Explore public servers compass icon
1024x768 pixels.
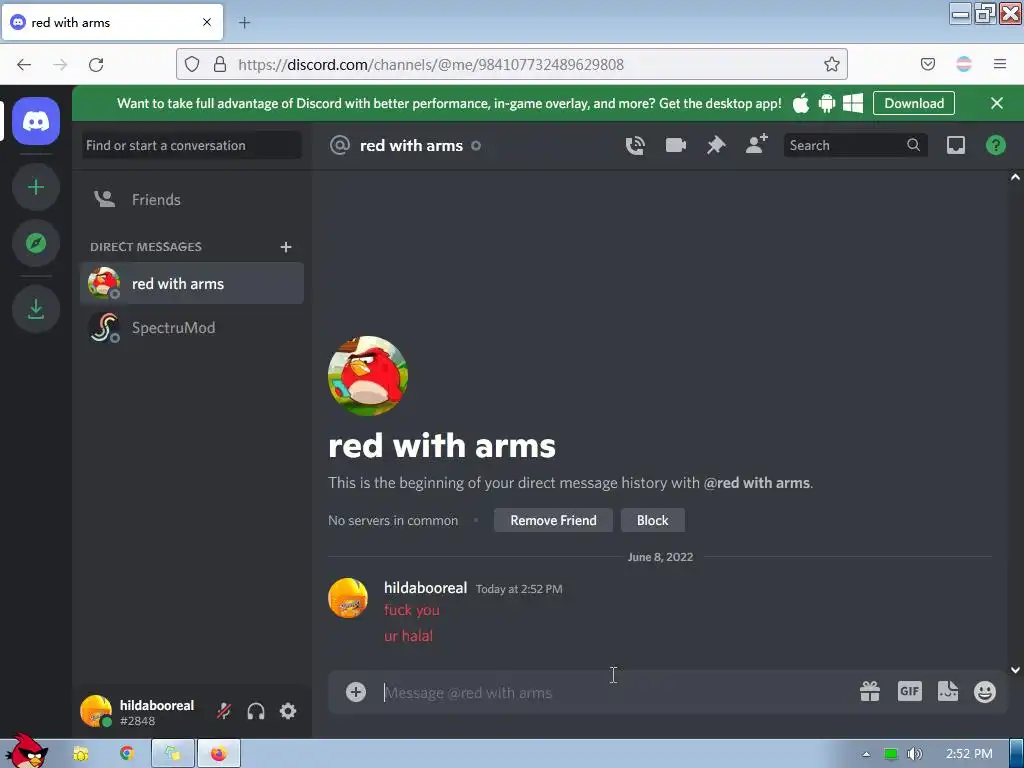36,243
